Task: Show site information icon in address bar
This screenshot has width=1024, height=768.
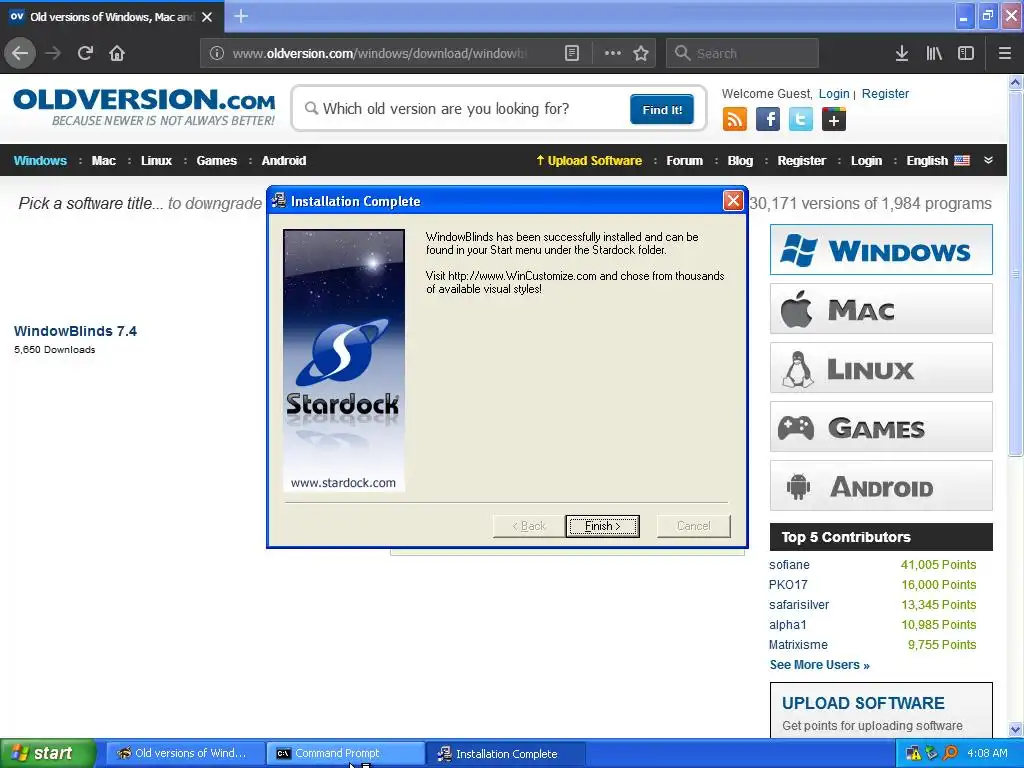Action: (x=217, y=54)
